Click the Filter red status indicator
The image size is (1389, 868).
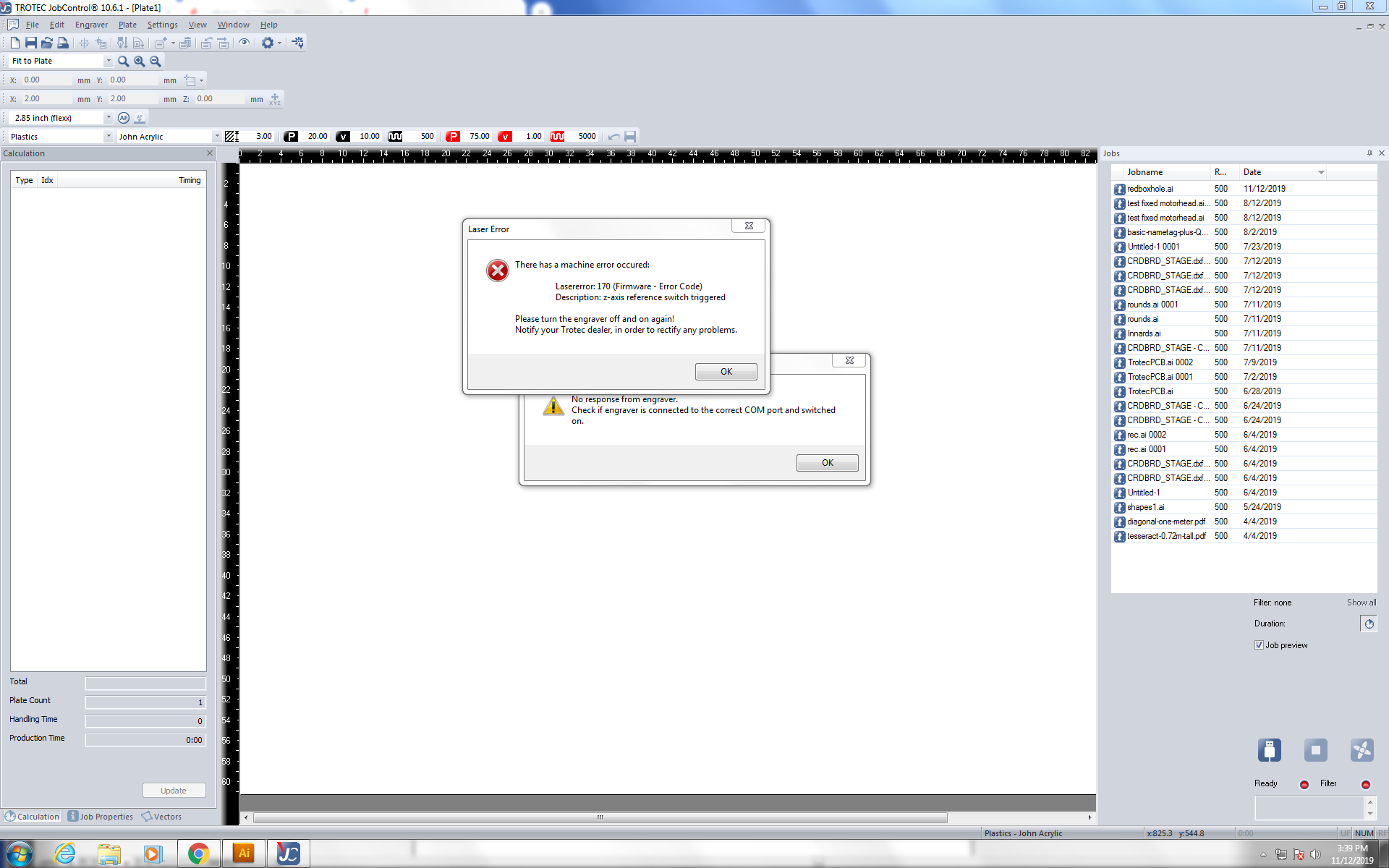pyautogui.click(x=1366, y=785)
